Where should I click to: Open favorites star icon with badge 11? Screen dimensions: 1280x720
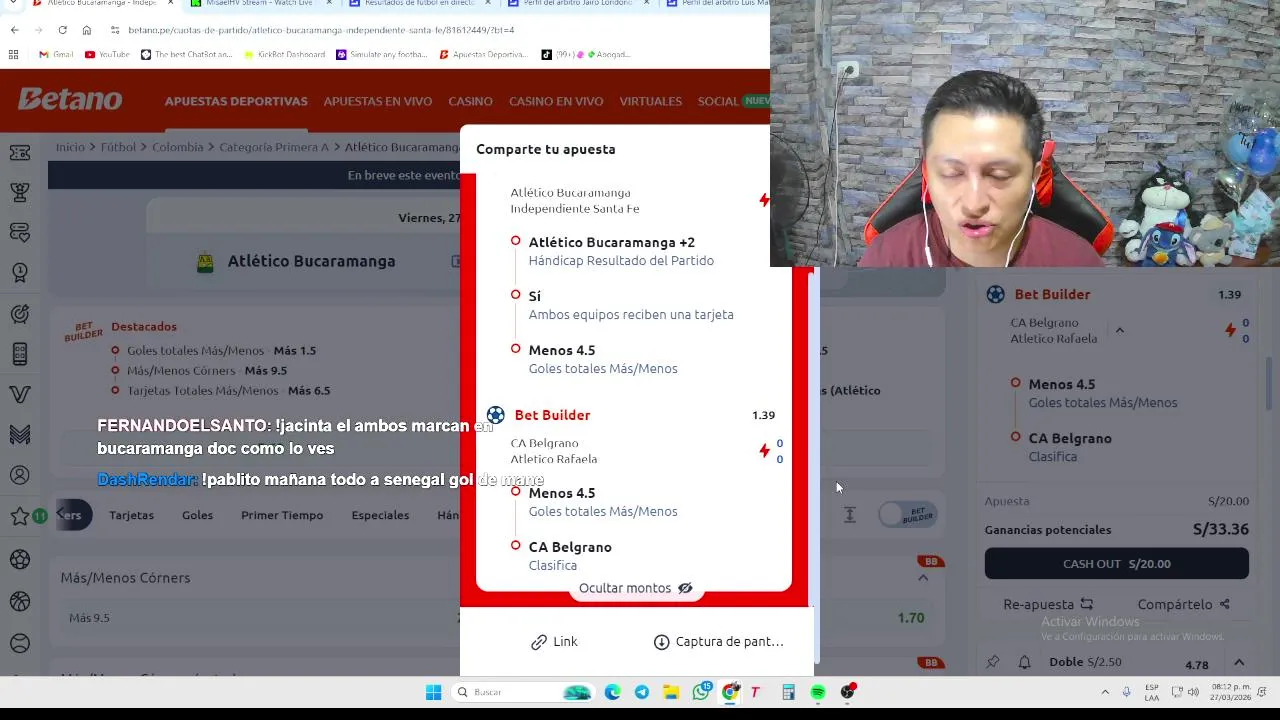[19, 516]
